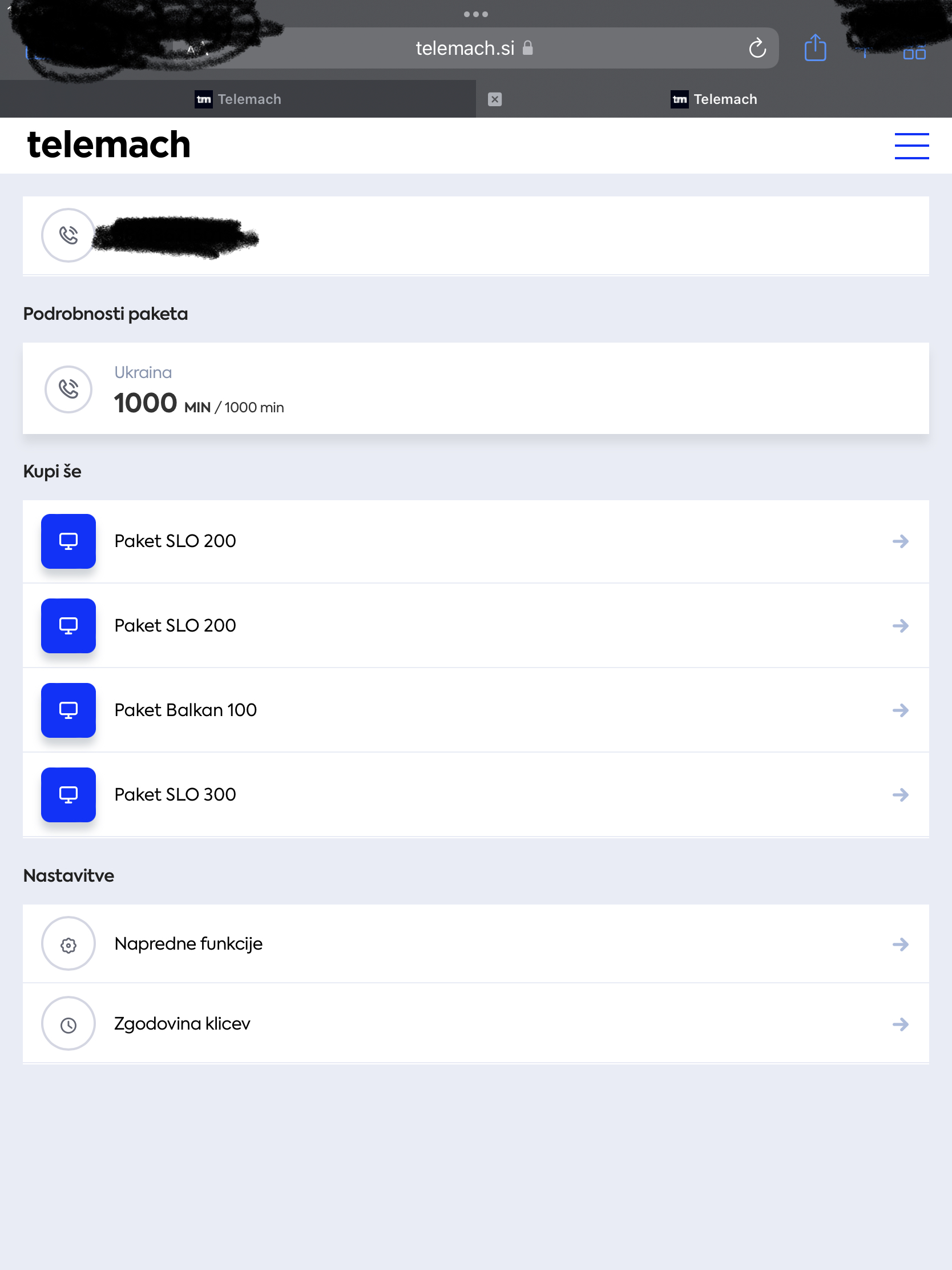
Task: Open the arrow for Zgodovina klicev
Action: [x=901, y=1024]
